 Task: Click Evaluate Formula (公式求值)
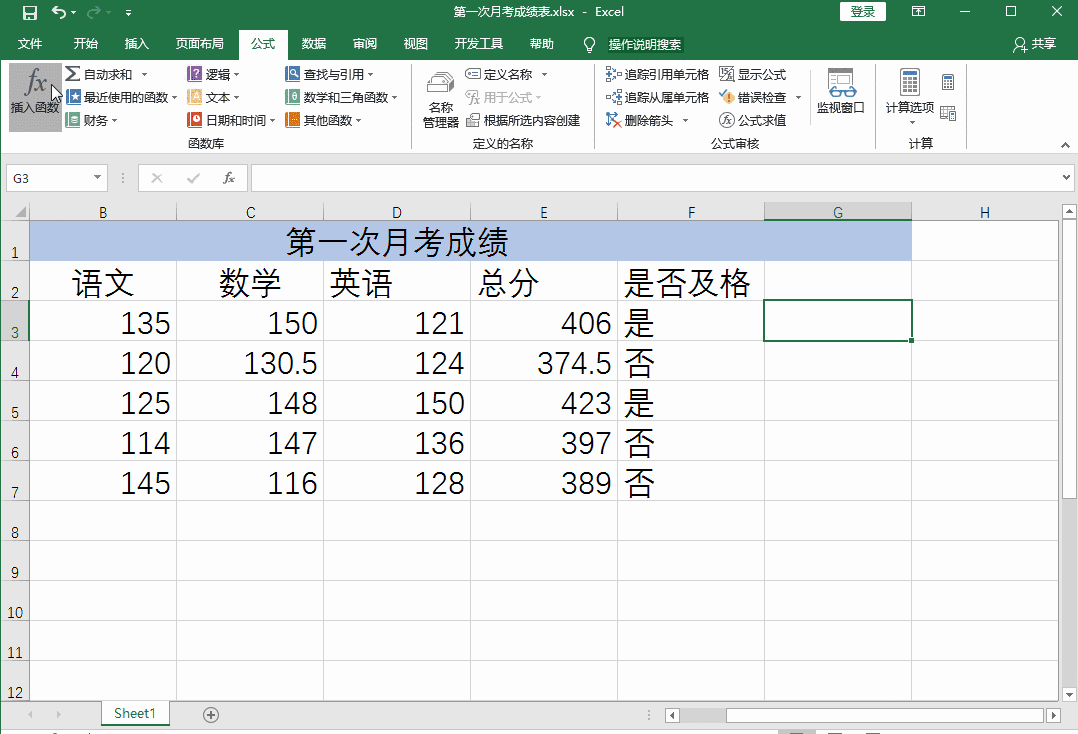(752, 120)
